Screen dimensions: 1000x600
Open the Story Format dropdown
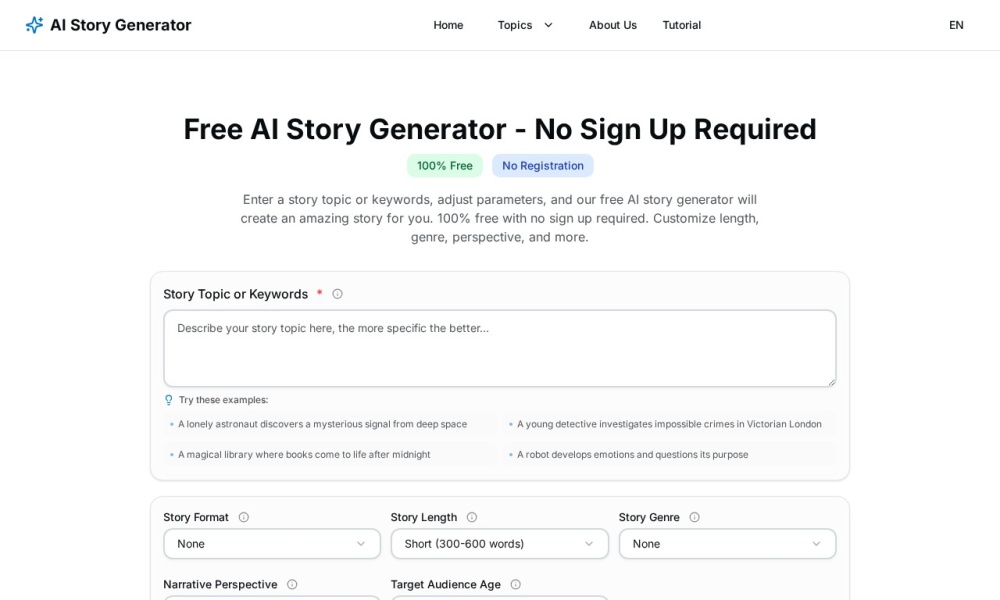(272, 544)
